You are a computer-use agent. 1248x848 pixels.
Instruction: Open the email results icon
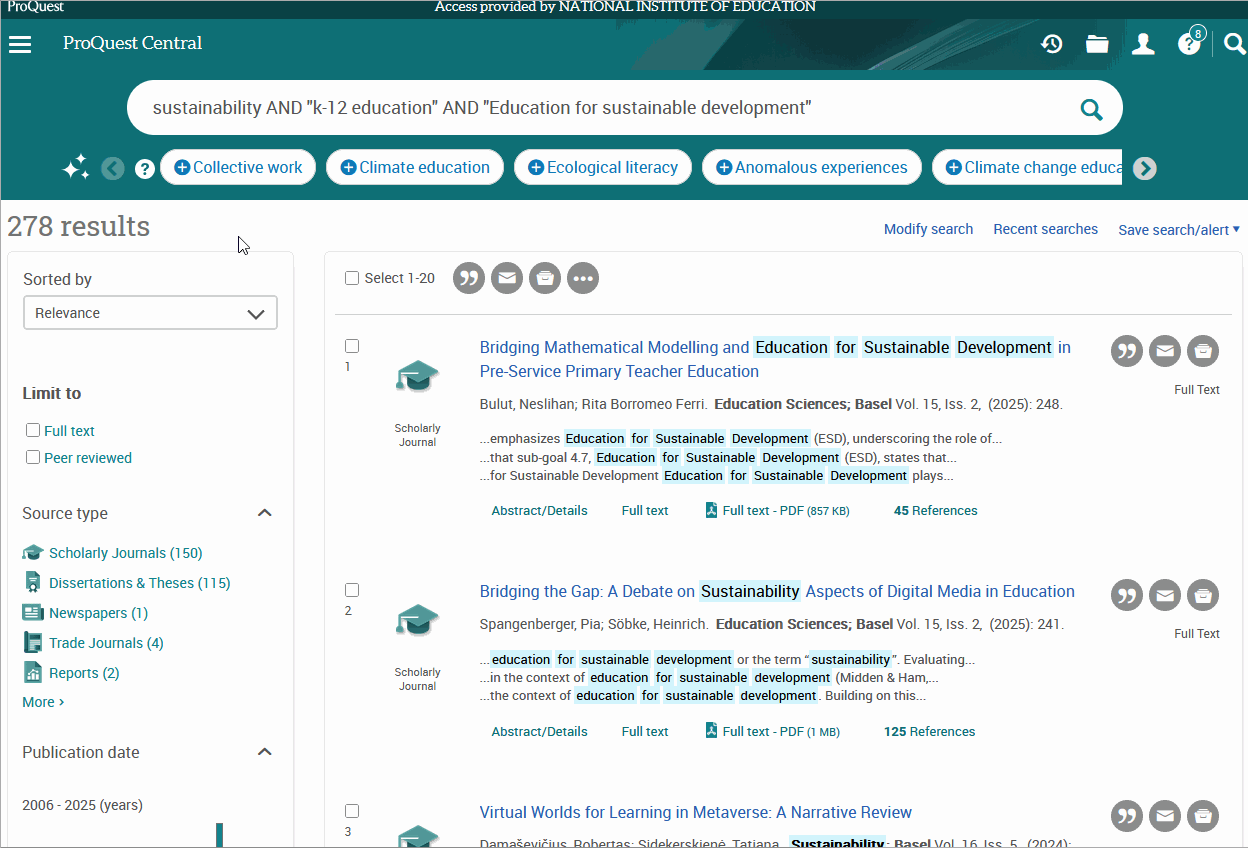506,278
